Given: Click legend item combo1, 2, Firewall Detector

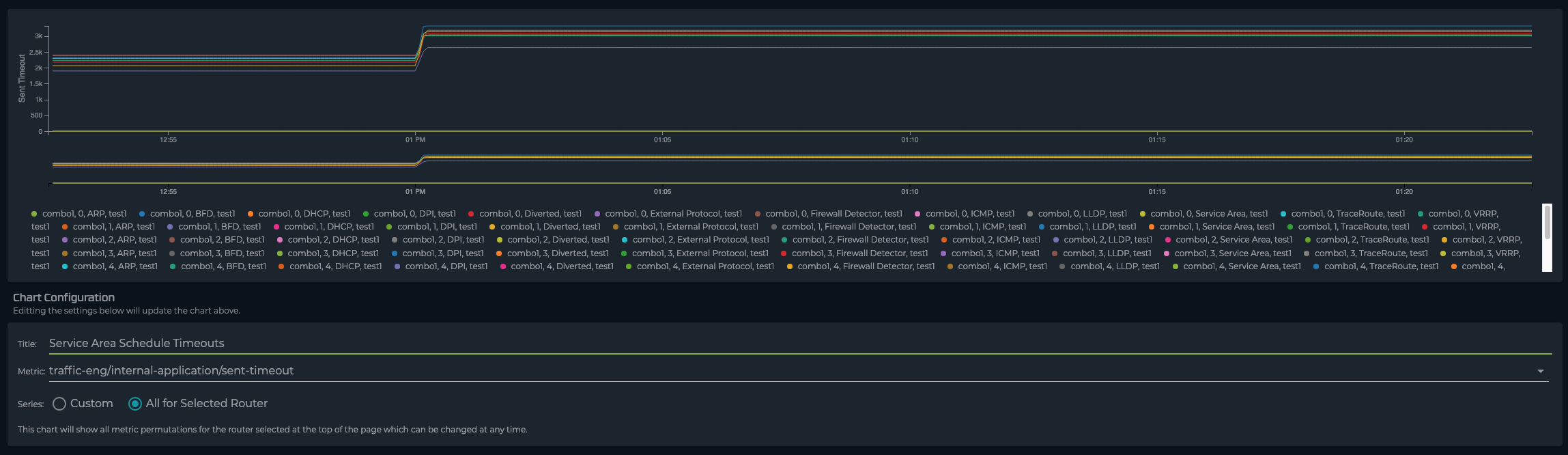Looking at the screenshot, I should [855, 240].
